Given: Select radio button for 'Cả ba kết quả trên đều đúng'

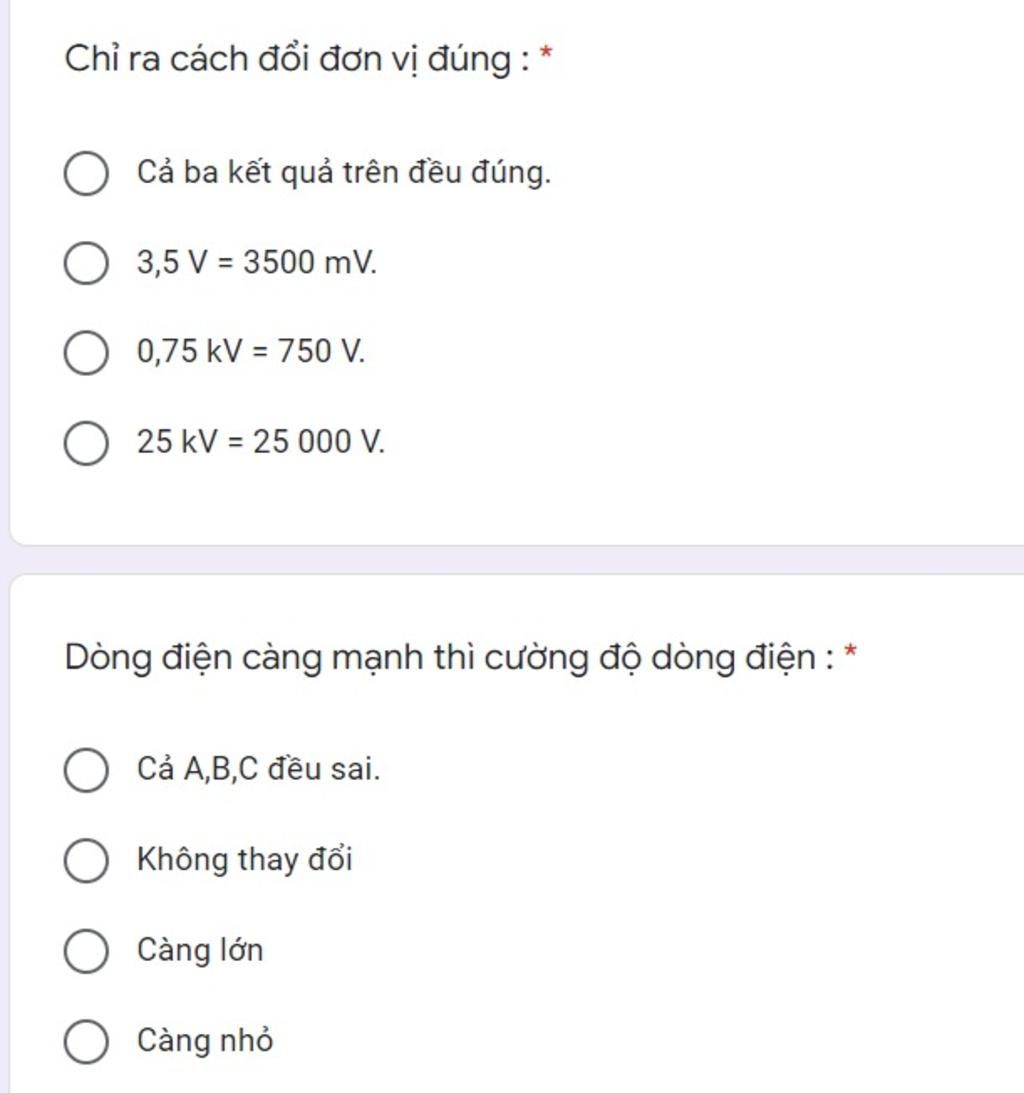Looking at the screenshot, I should [86, 175].
